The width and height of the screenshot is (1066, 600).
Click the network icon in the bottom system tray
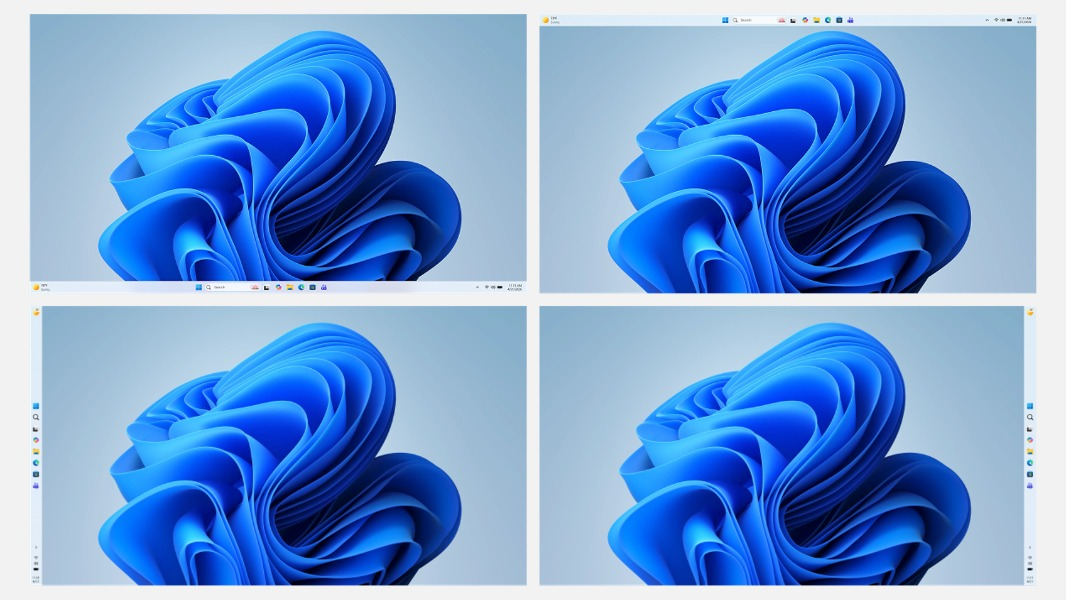486,288
